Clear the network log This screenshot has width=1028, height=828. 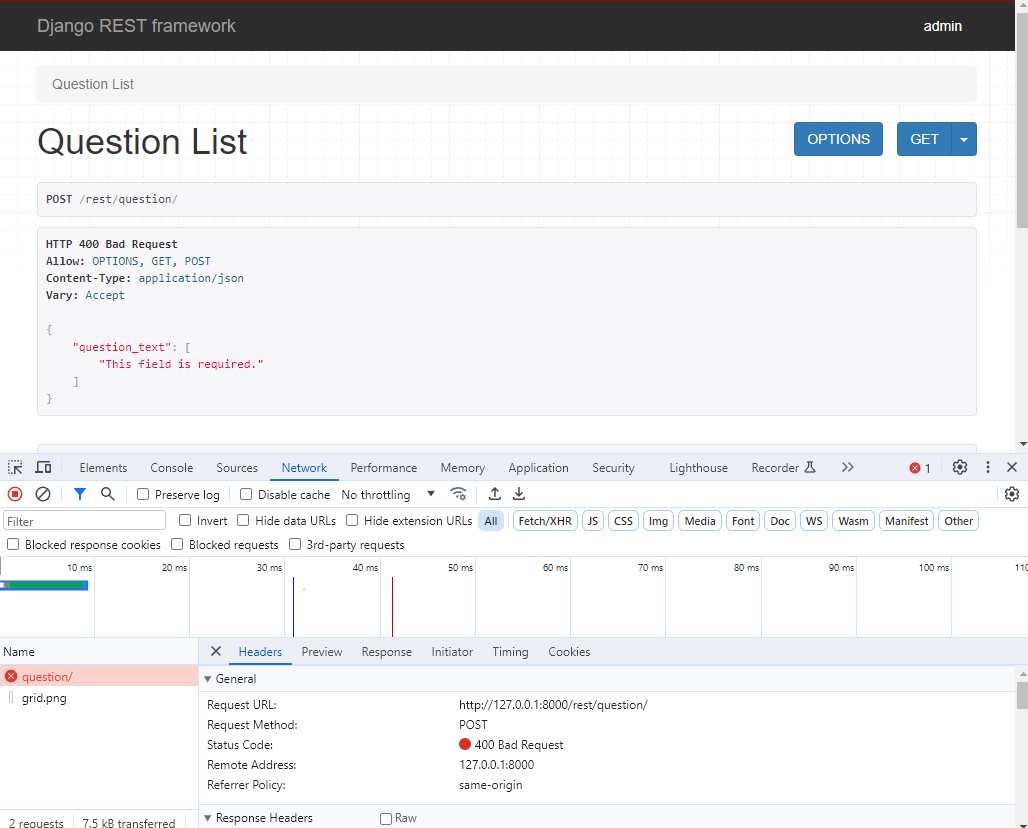43,494
